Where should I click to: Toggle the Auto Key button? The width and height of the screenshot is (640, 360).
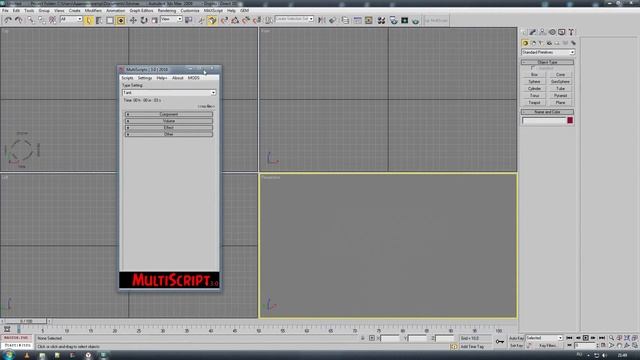click(x=516, y=338)
